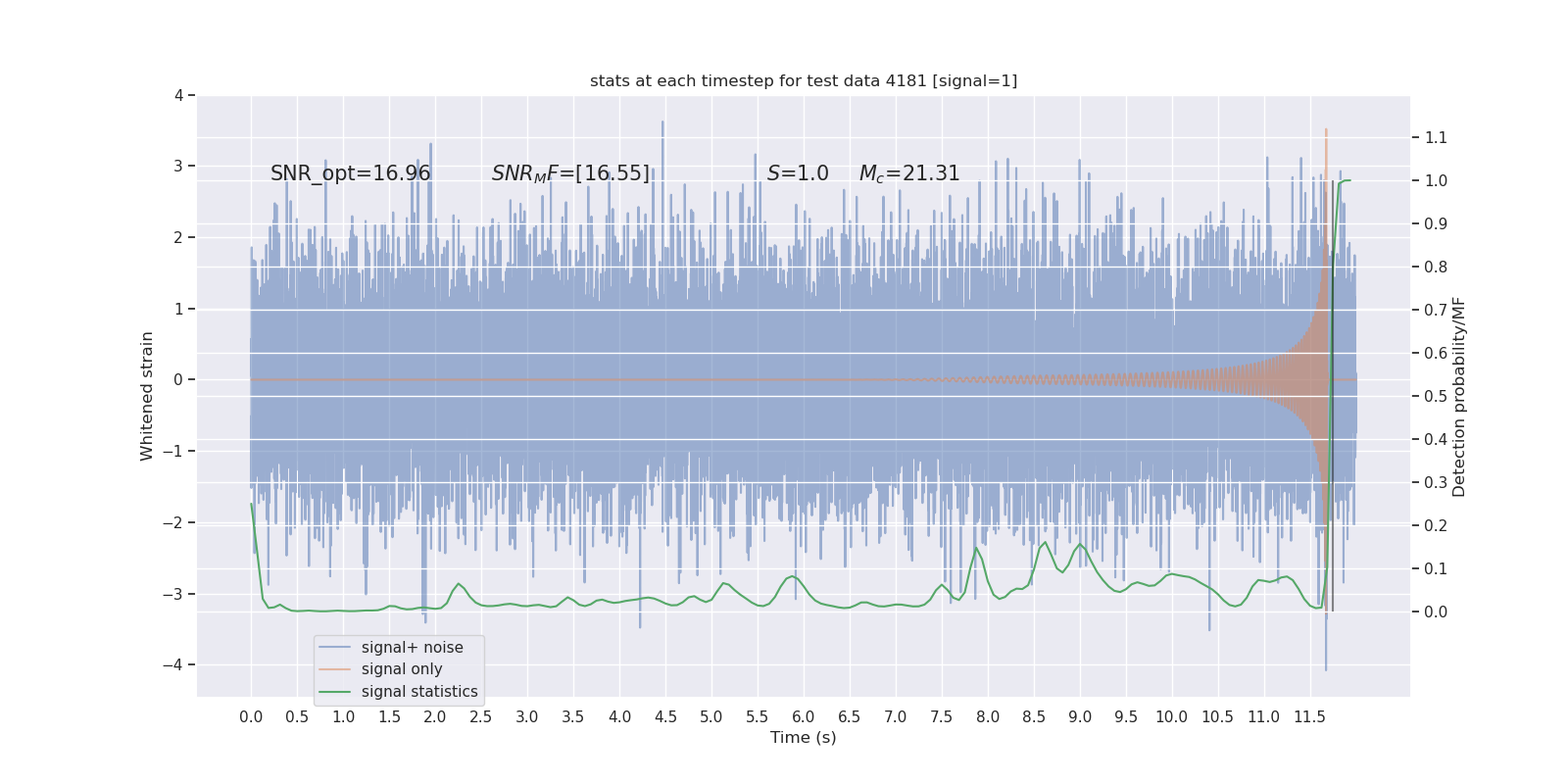The image size is (1568, 784).
Task: Click the orange signal peak near 11.7 seconds
Action: pyautogui.click(x=1326, y=132)
